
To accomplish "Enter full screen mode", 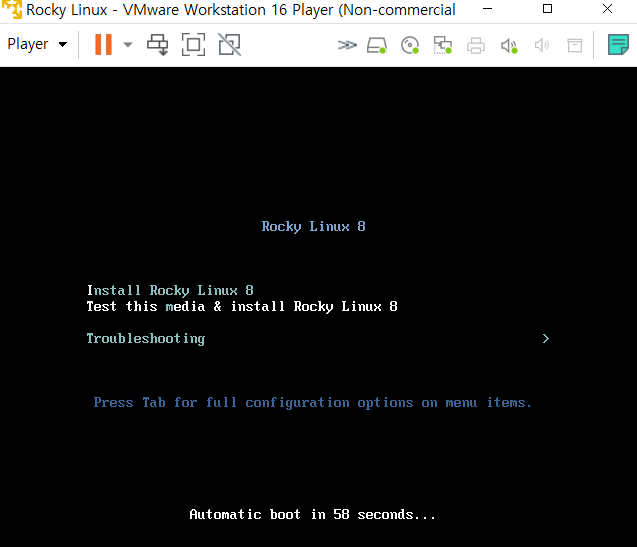I will pos(193,44).
